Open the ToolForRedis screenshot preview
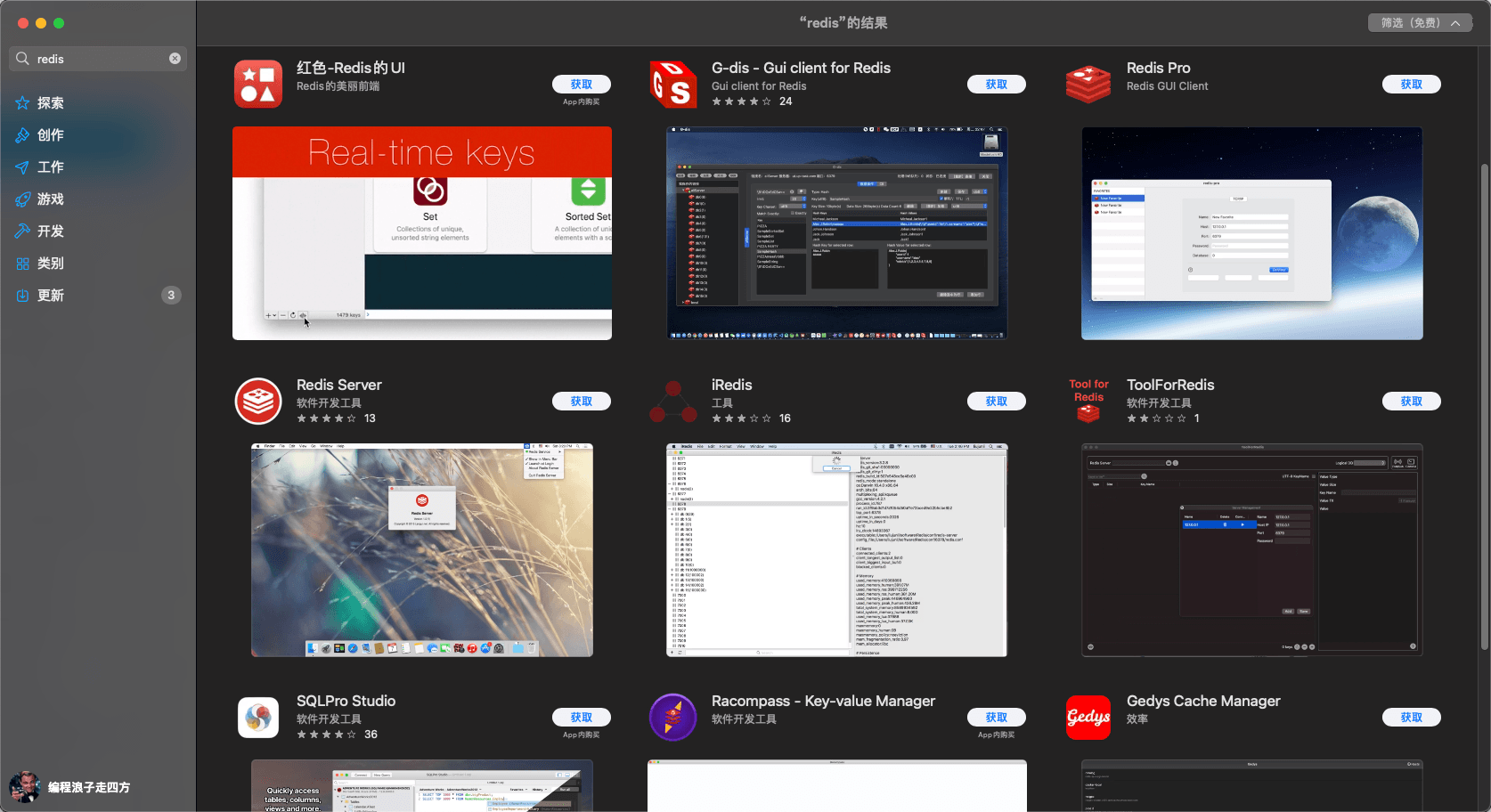 click(x=1252, y=550)
